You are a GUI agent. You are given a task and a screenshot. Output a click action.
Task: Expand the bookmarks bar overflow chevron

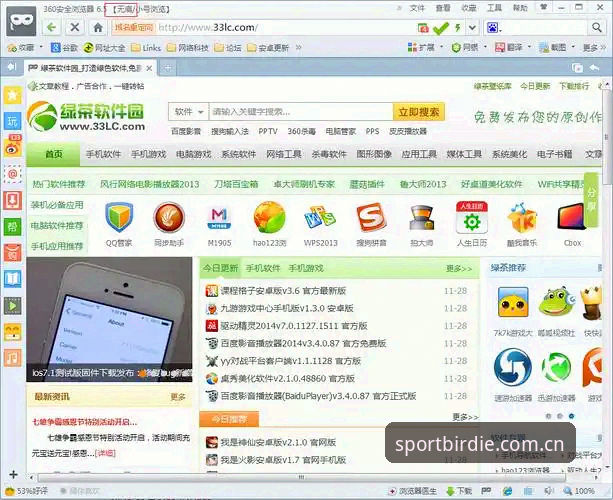click(x=299, y=48)
